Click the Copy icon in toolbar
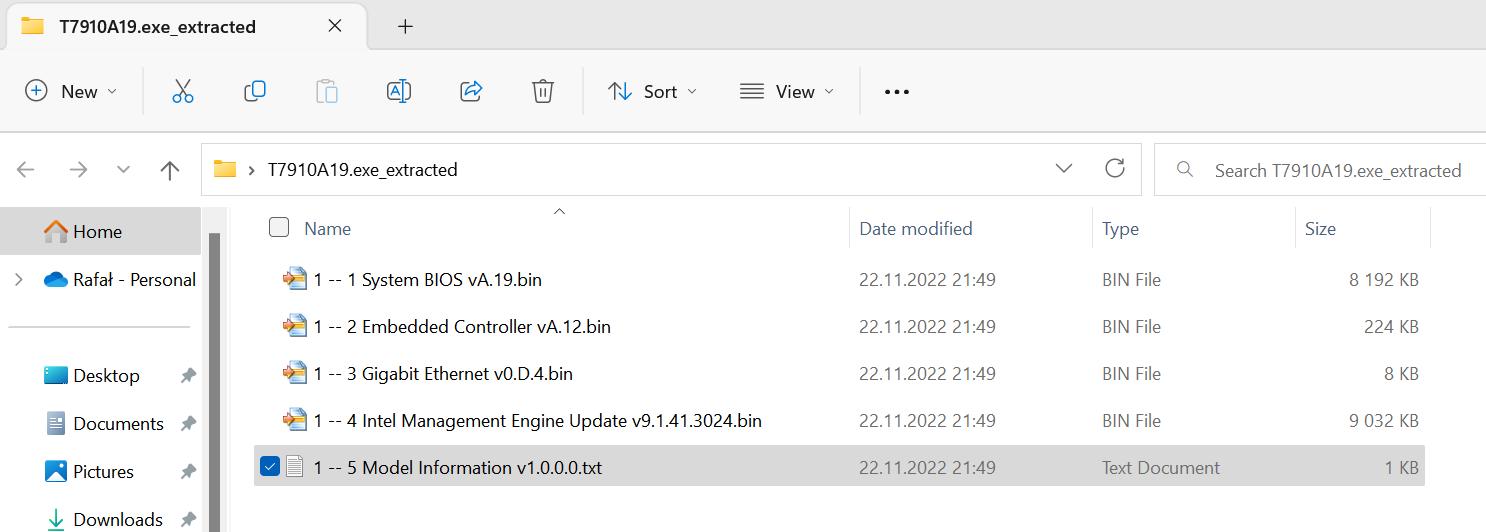Screen dimensions: 1486x532 [x=255, y=91]
